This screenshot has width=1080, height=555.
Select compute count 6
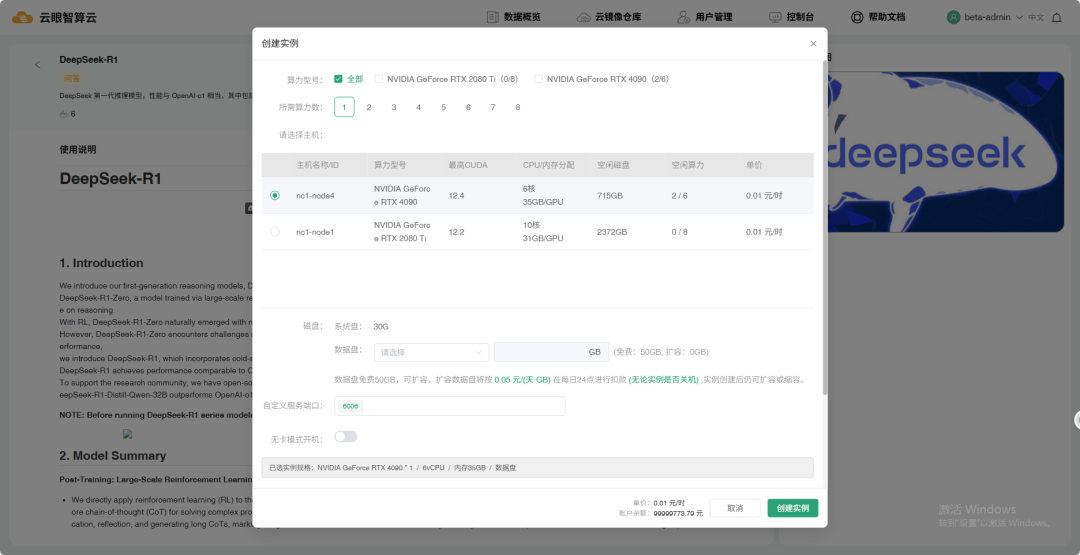(x=468, y=107)
